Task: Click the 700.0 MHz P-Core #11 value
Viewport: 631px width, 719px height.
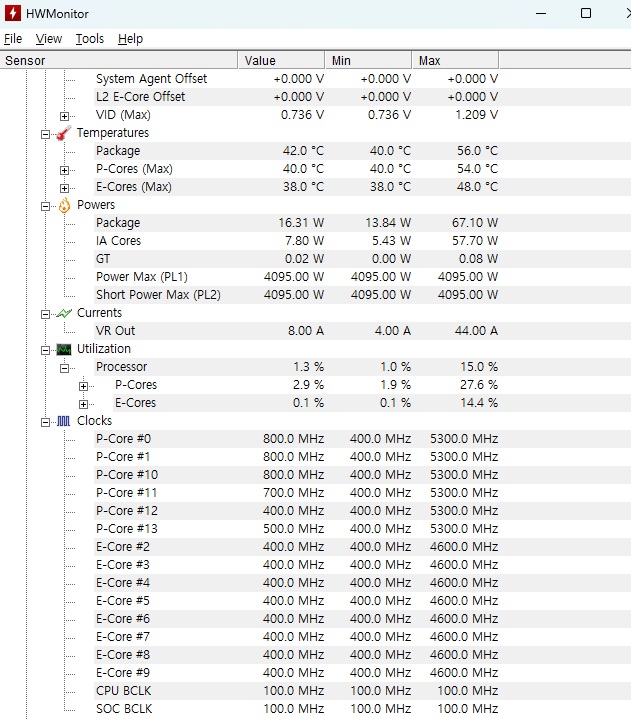Action: [293, 492]
